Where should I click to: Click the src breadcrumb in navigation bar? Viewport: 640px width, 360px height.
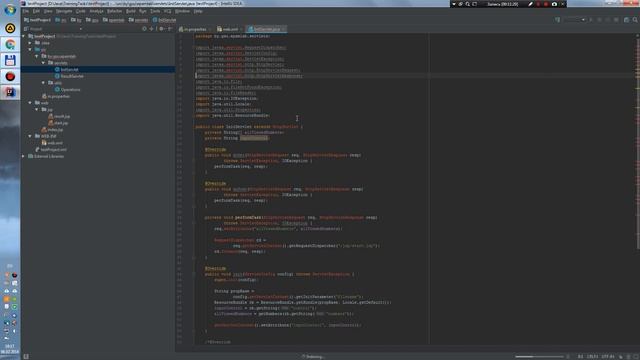[60, 20]
